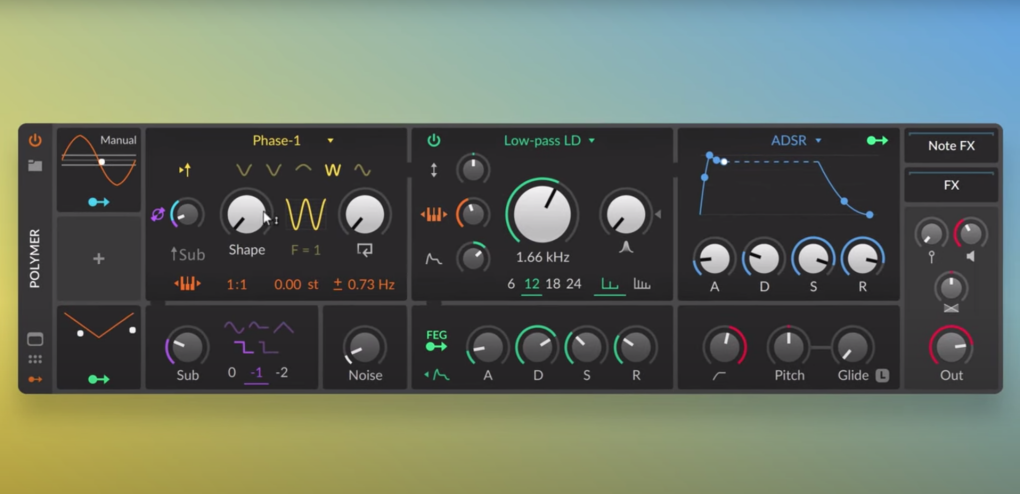Click the Manual LFO modulator thumbnail

(x=99, y=160)
